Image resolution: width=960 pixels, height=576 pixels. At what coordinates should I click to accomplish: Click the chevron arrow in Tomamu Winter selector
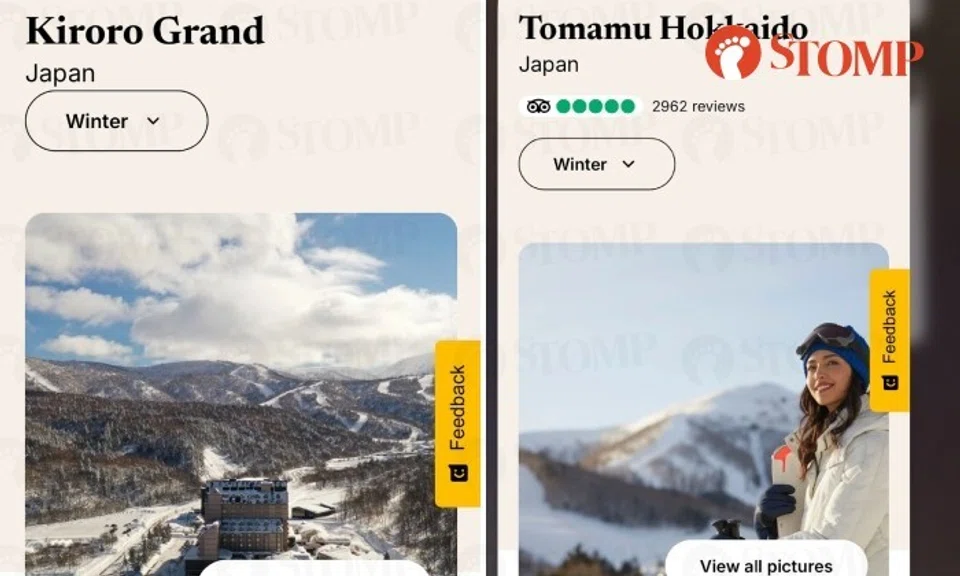point(628,164)
